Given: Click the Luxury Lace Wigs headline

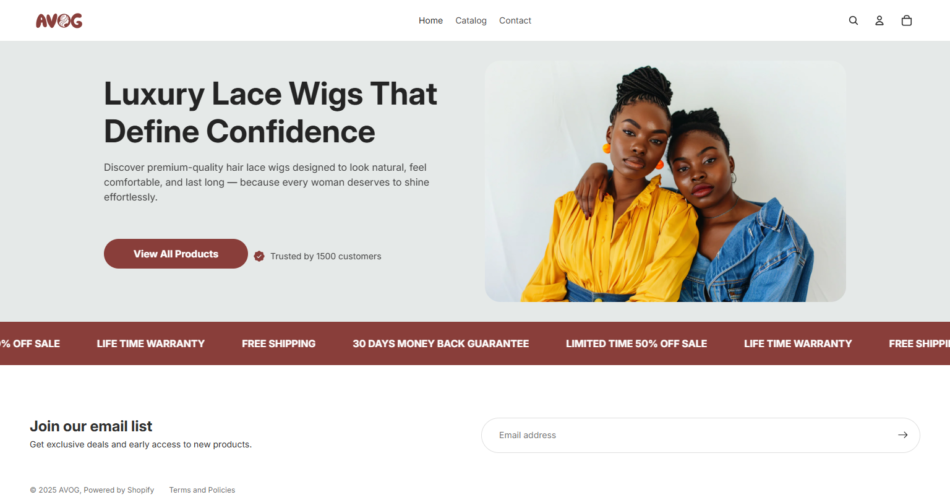Looking at the screenshot, I should click(x=270, y=113).
